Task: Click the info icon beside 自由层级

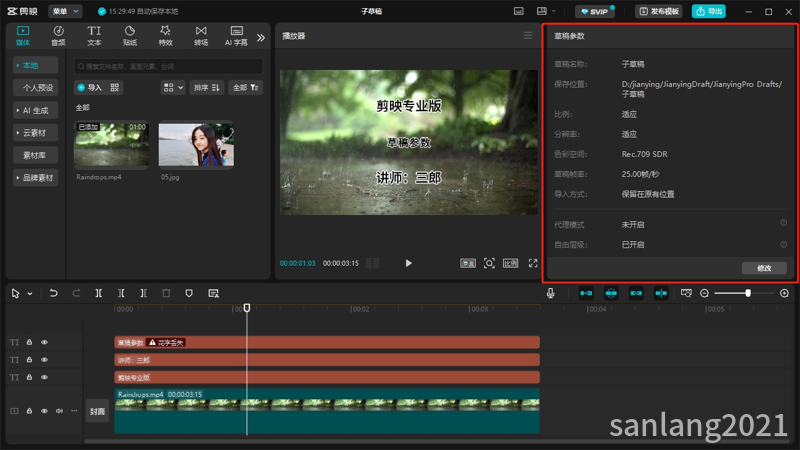Action: (x=784, y=244)
